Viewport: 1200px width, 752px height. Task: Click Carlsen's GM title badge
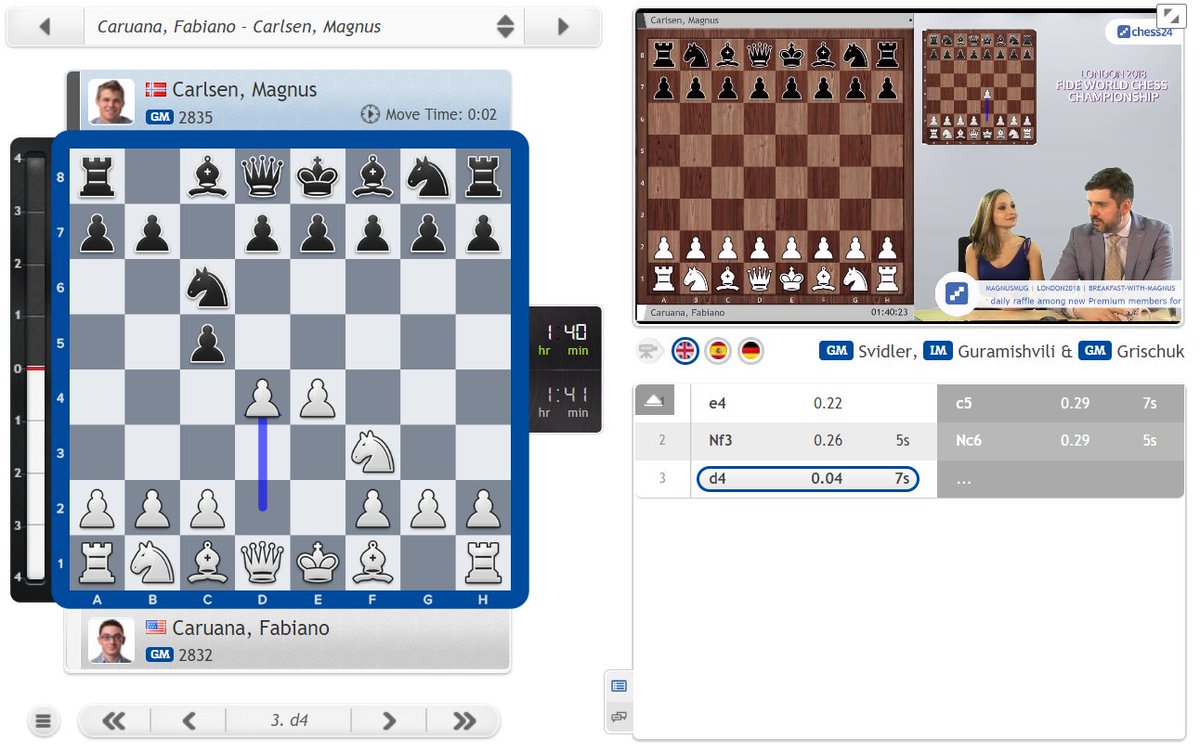158,116
